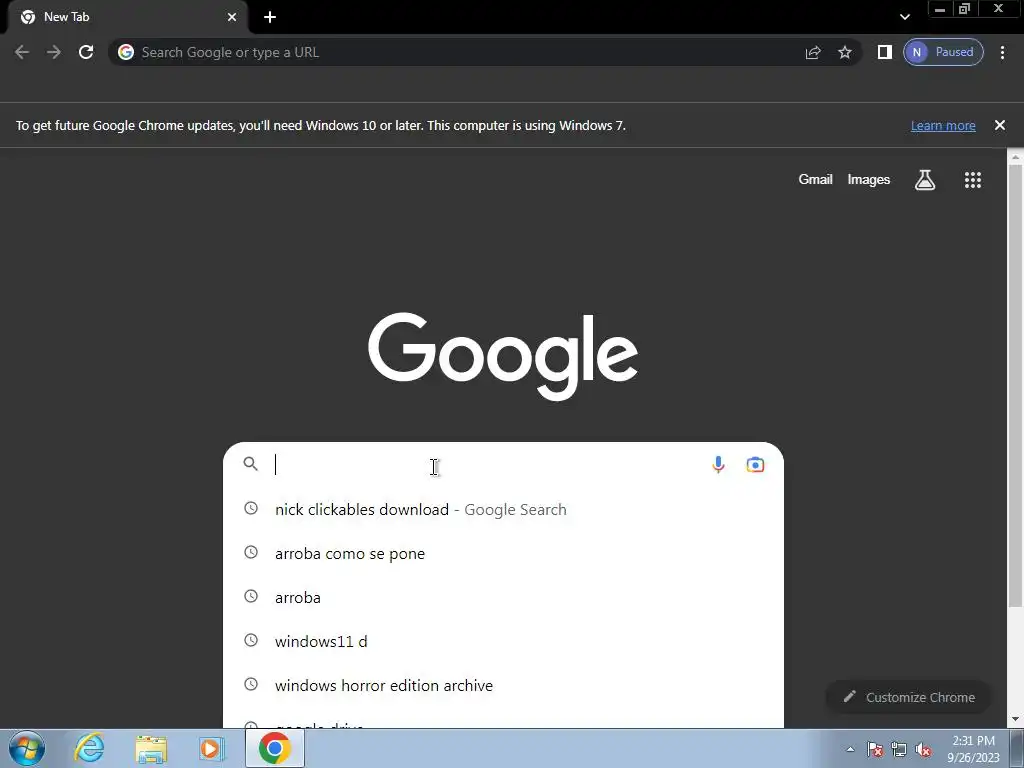
Task: Select suggestion arroba como se pone
Action: tap(503, 554)
